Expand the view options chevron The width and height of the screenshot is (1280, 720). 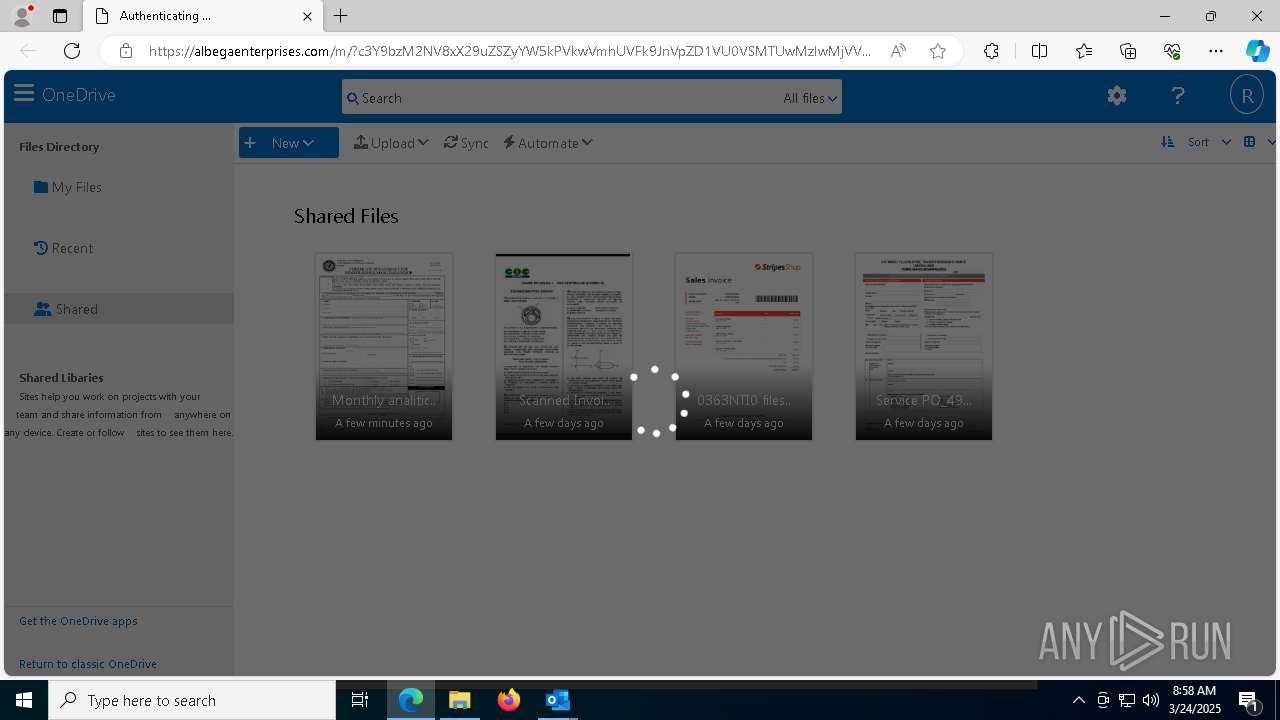click(x=1271, y=142)
